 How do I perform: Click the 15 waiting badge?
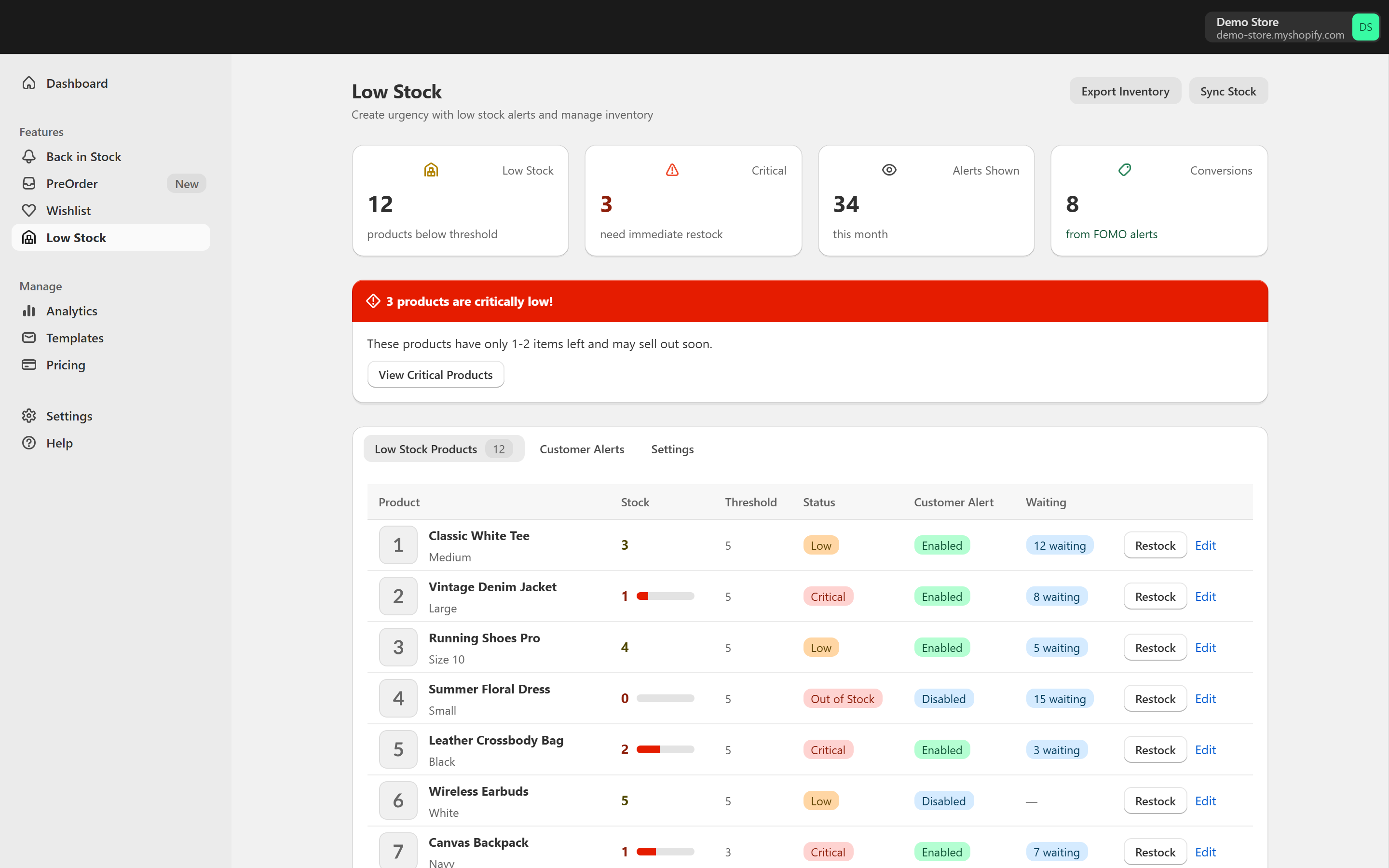pos(1060,699)
